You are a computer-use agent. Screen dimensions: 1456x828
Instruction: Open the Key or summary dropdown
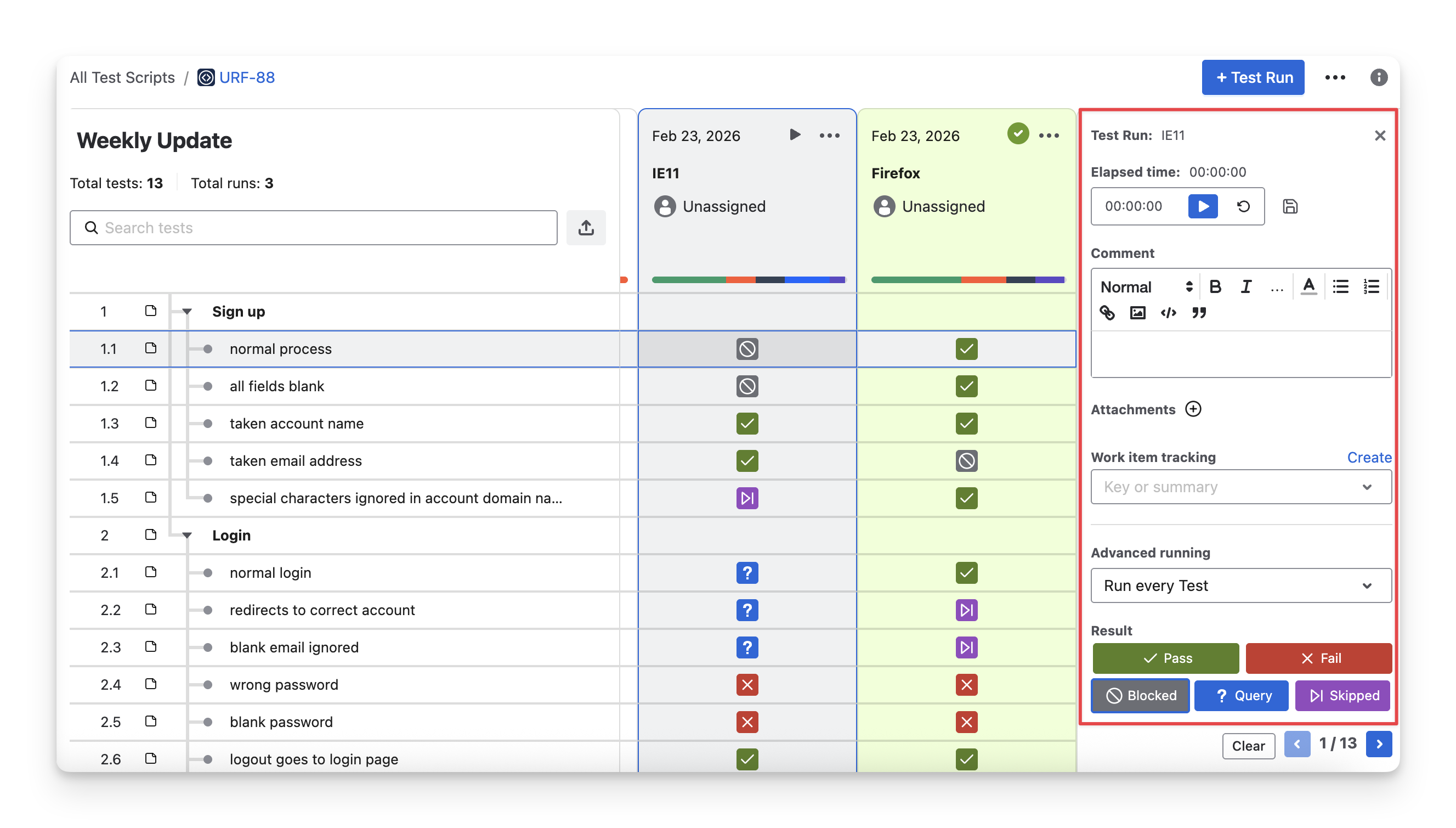pos(1240,487)
